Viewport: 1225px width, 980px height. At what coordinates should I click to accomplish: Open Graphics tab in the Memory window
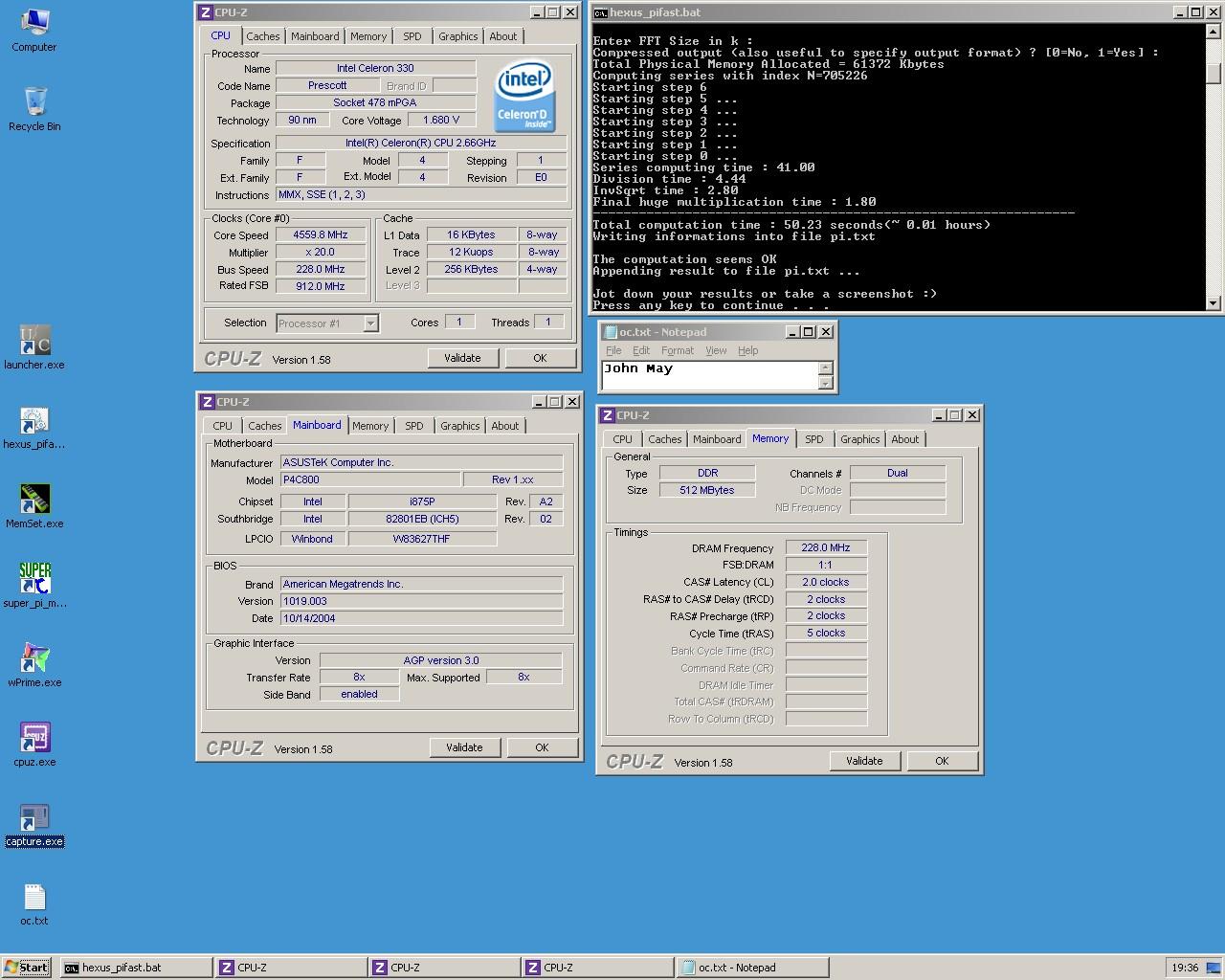coord(859,439)
